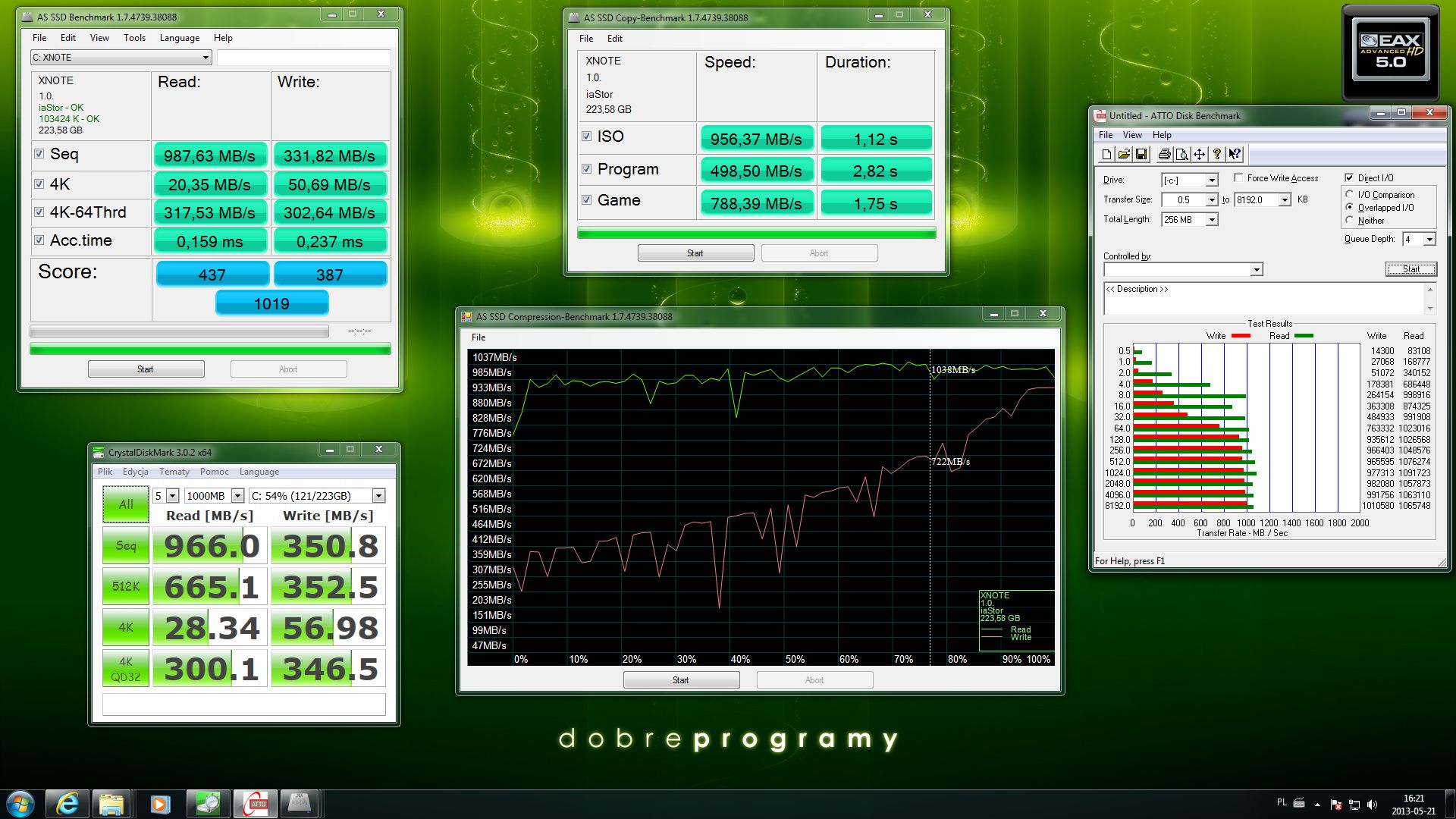Open Windows Media Player from the taskbar
Image resolution: width=1456 pixels, height=819 pixels.
point(159,804)
